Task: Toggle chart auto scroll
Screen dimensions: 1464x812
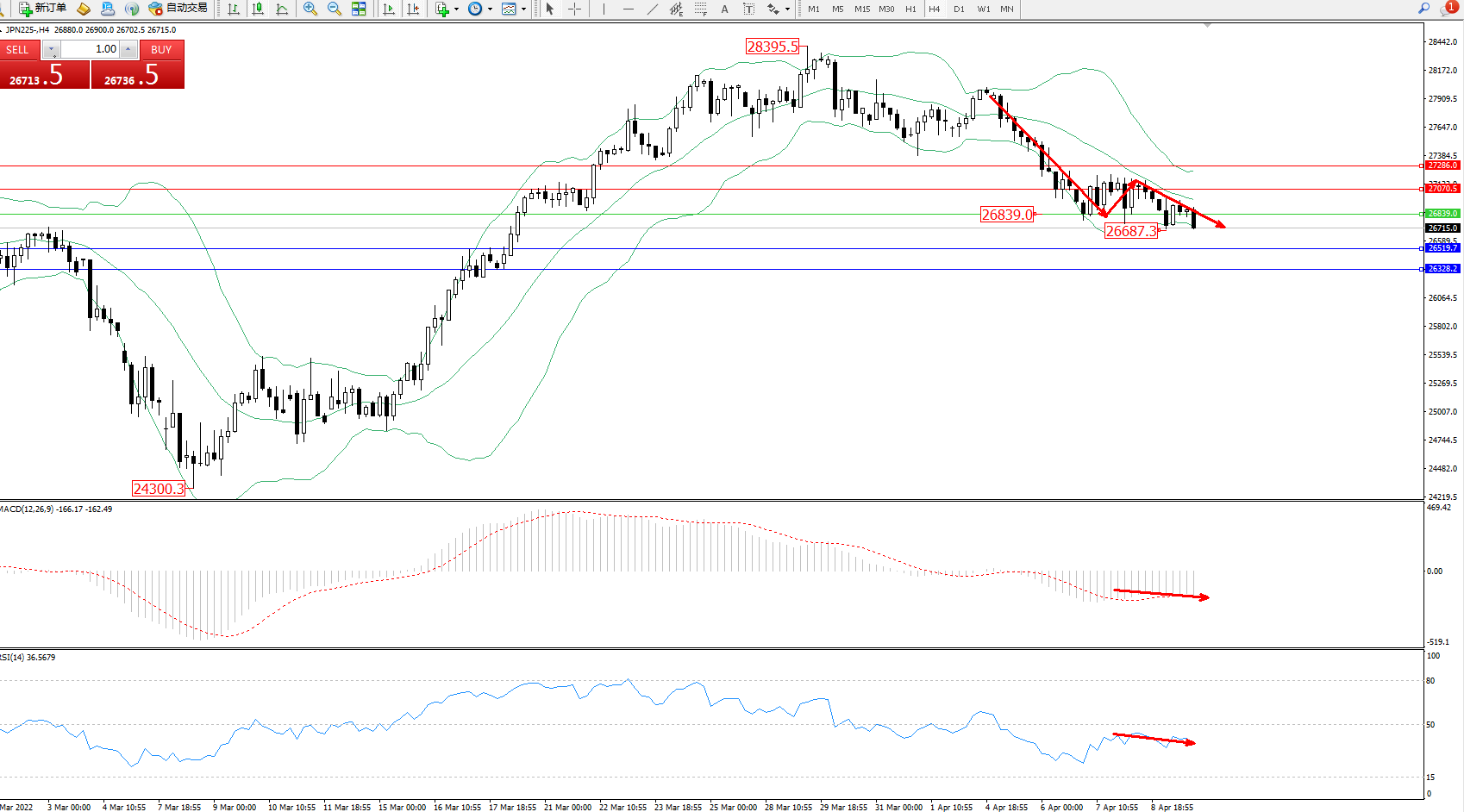Action: pos(389,9)
